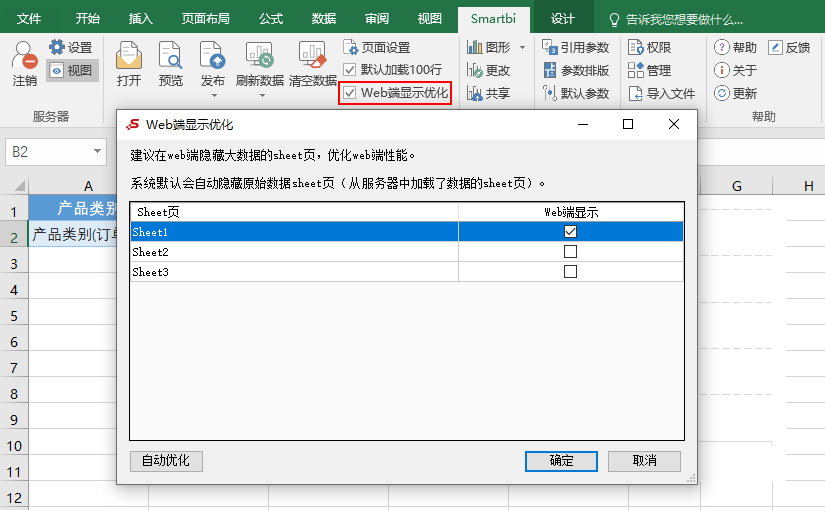Viewport: 825px width, 510px height.
Task: Switch to the 视图 ribbon tab
Action: (429, 19)
